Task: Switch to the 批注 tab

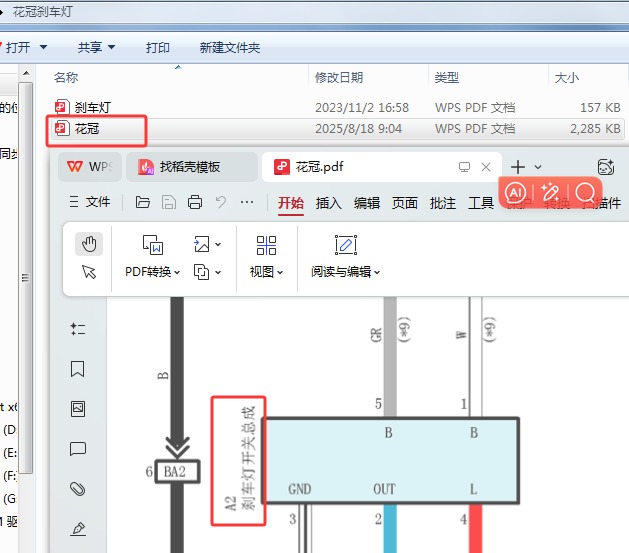Action: click(x=443, y=203)
